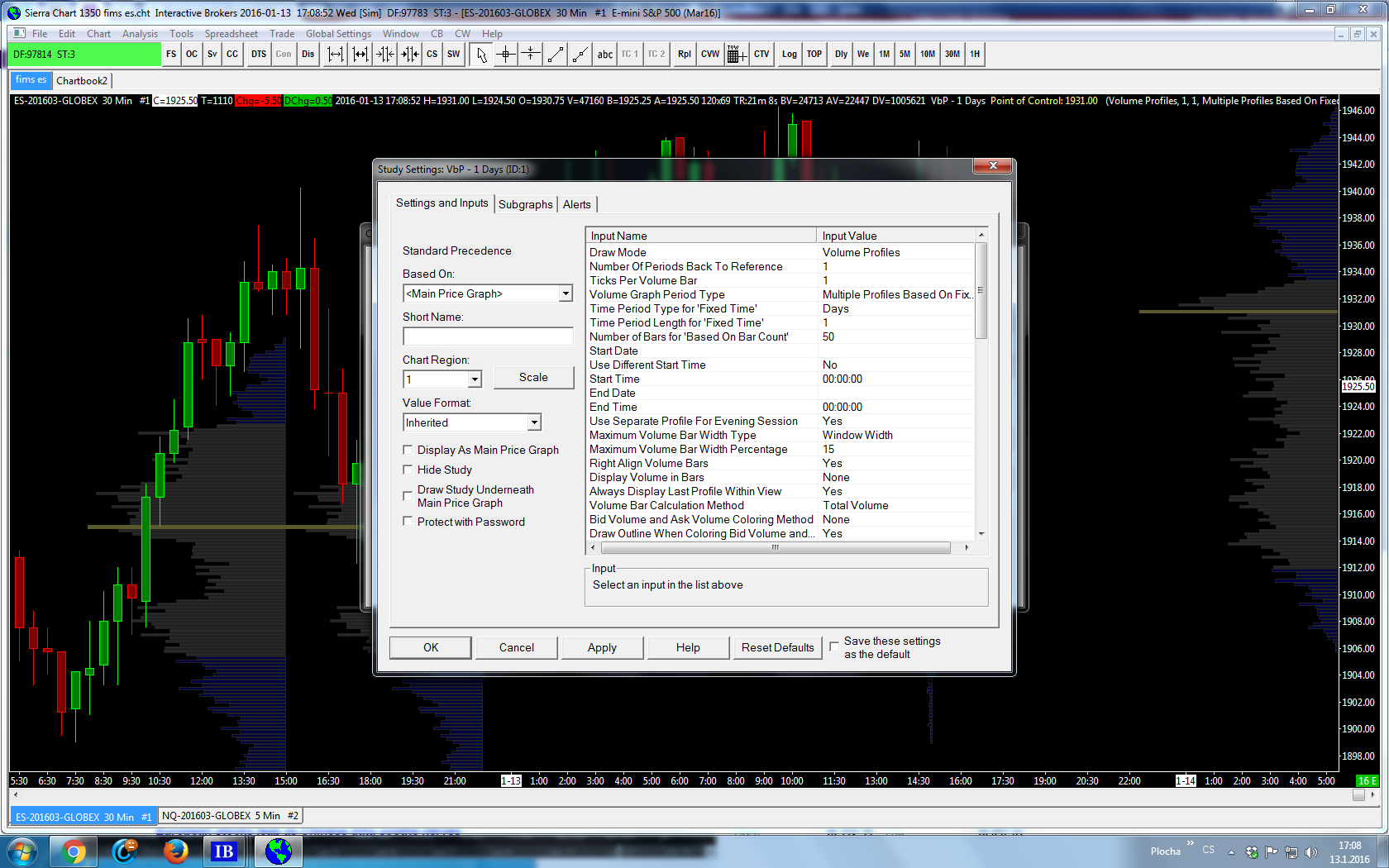This screenshot has width=1389, height=868.
Task: Click the chart horizontal scrollbar thumb
Action: (x=1358, y=794)
